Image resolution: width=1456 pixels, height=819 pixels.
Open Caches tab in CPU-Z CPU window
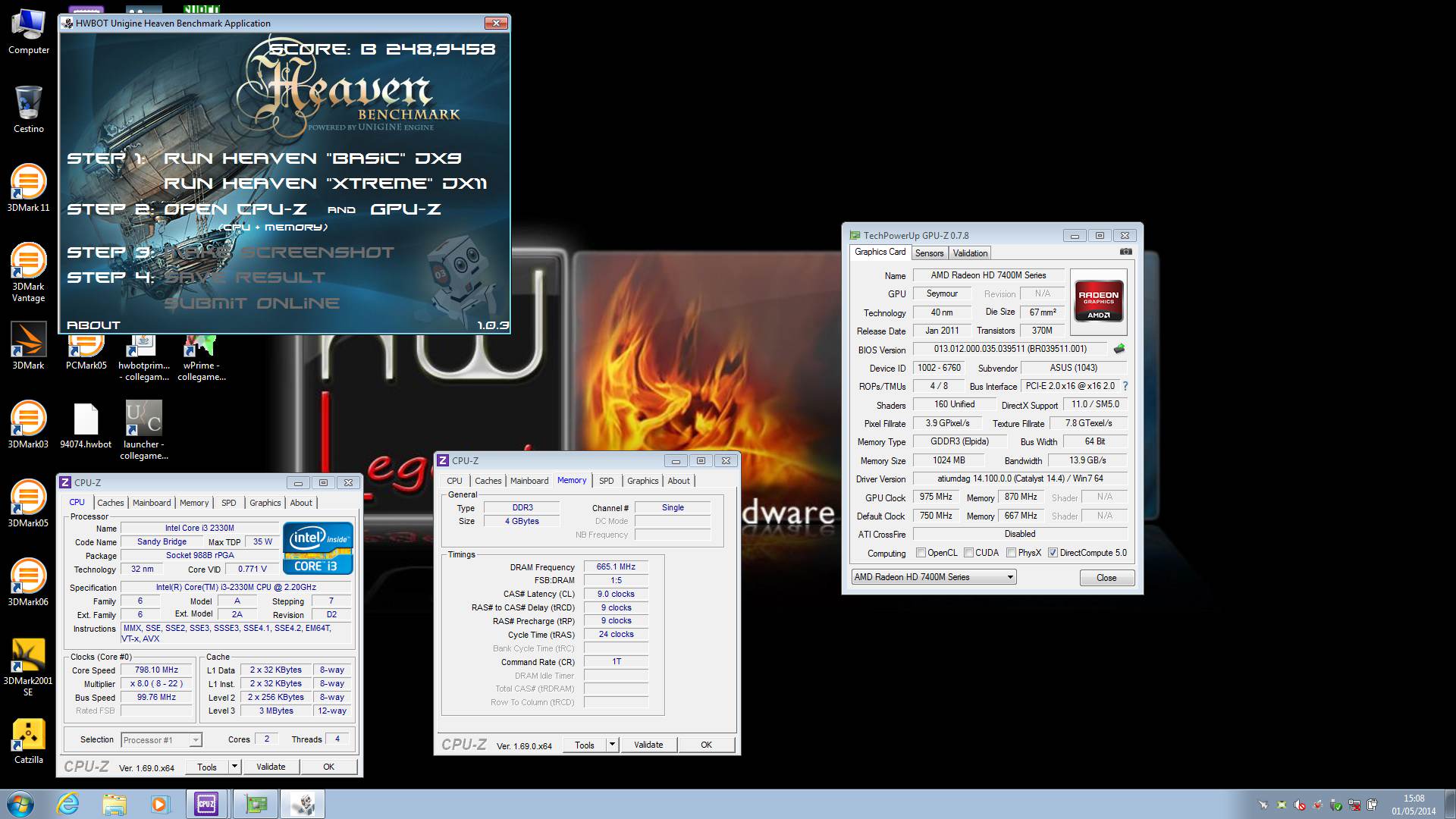[110, 503]
